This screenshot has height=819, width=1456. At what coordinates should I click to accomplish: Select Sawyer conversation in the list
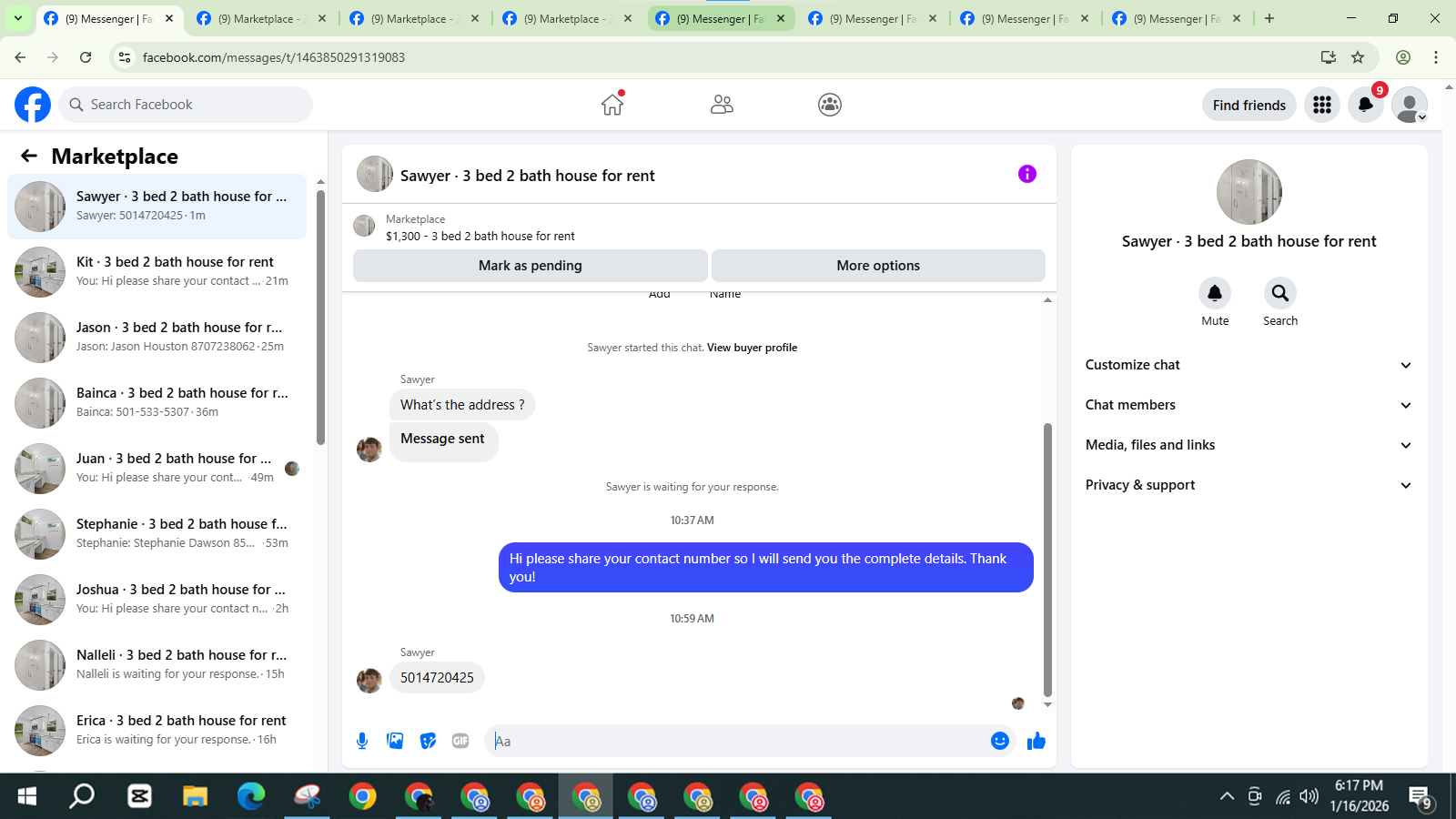[157, 207]
